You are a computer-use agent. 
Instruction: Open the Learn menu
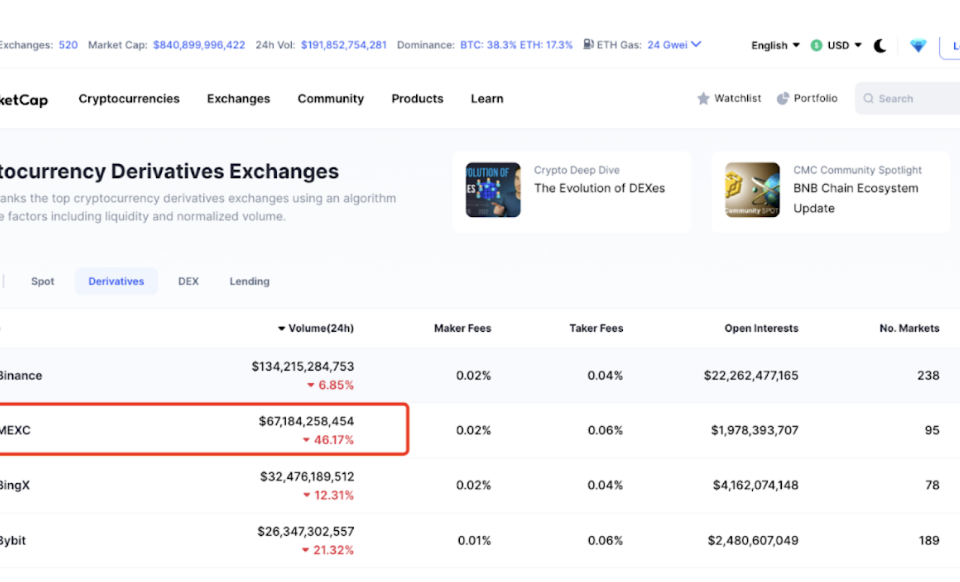pyautogui.click(x=487, y=99)
